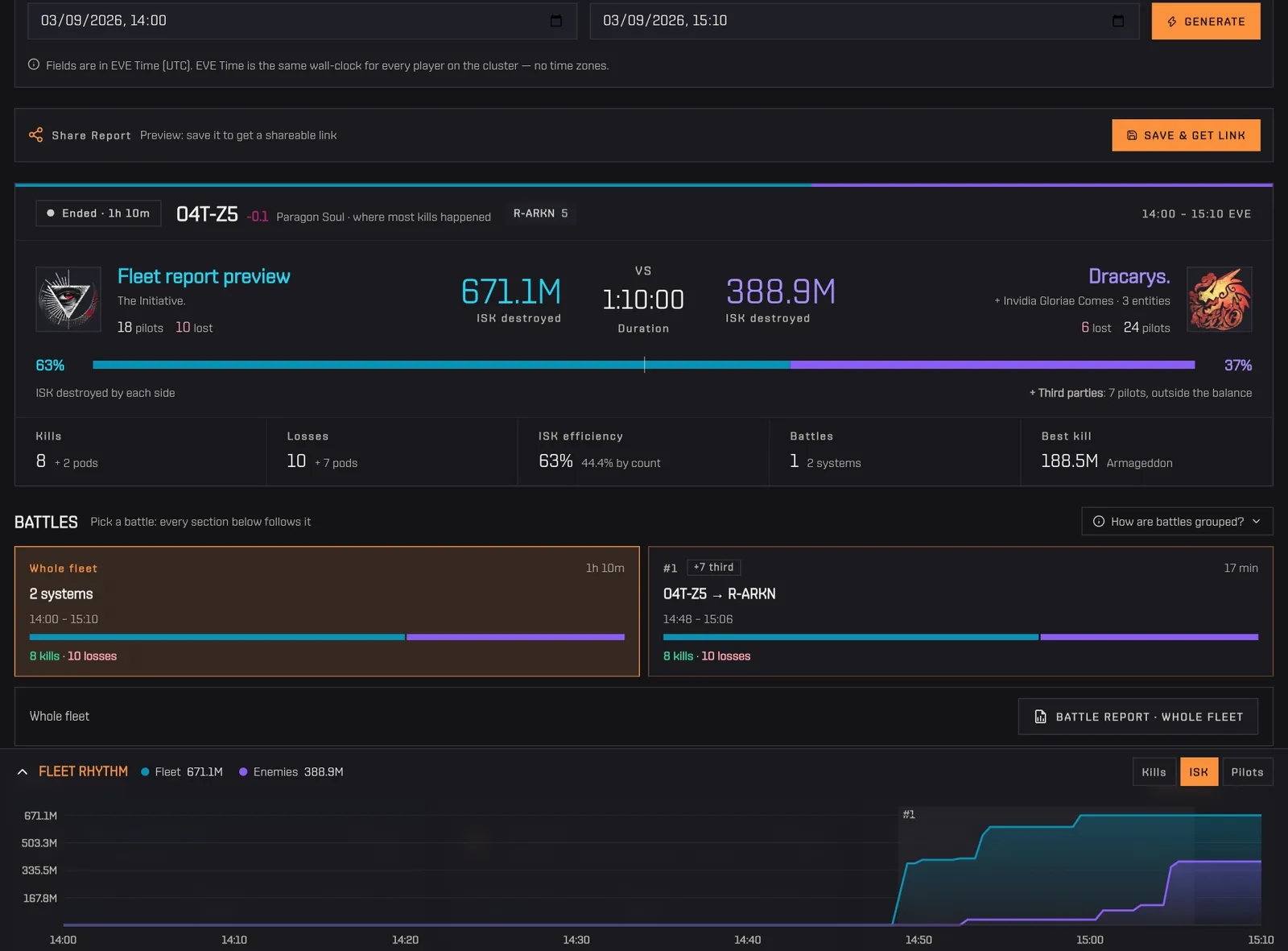The width and height of the screenshot is (1288, 951).
Task: Select battle #1 04T-Z5 to R-ARKN card
Action: pos(960,612)
